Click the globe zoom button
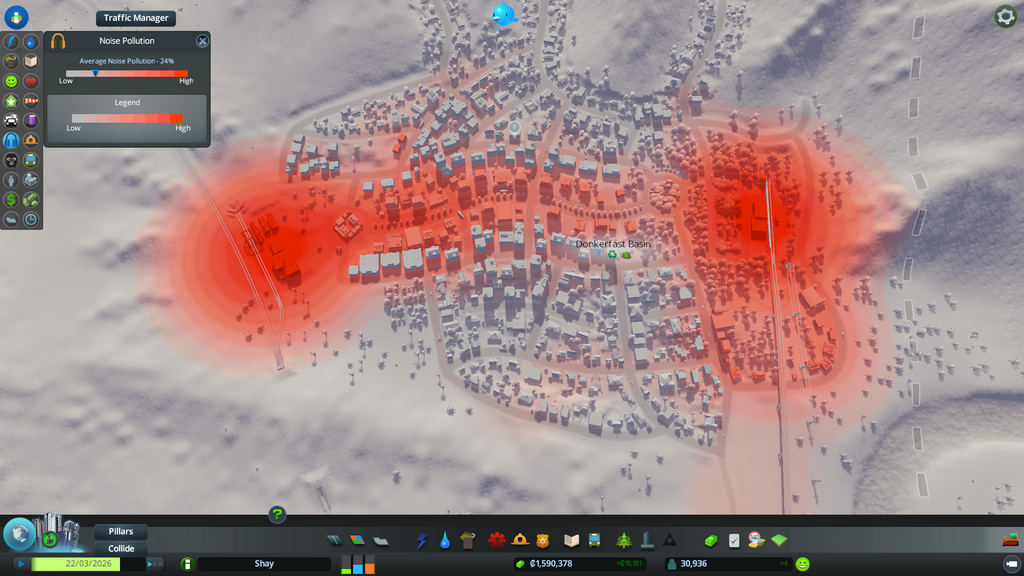The height and width of the screenshot is (576, 1024). pos(19,534)
